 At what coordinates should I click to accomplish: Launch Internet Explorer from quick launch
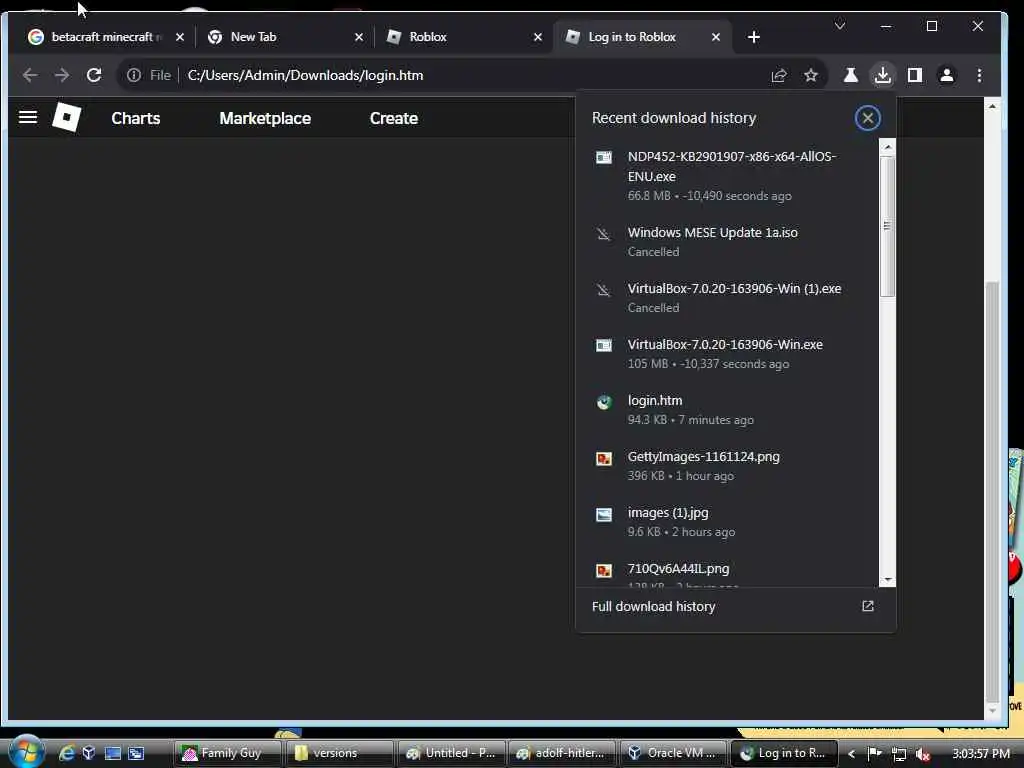point(66,753)
